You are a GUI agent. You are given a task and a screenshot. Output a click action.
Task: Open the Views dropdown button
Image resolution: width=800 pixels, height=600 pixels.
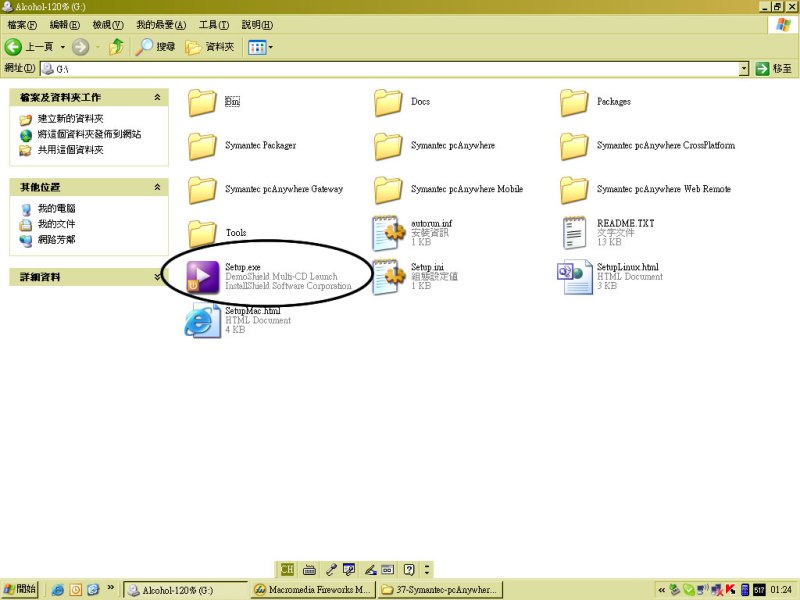pos(260,47)
